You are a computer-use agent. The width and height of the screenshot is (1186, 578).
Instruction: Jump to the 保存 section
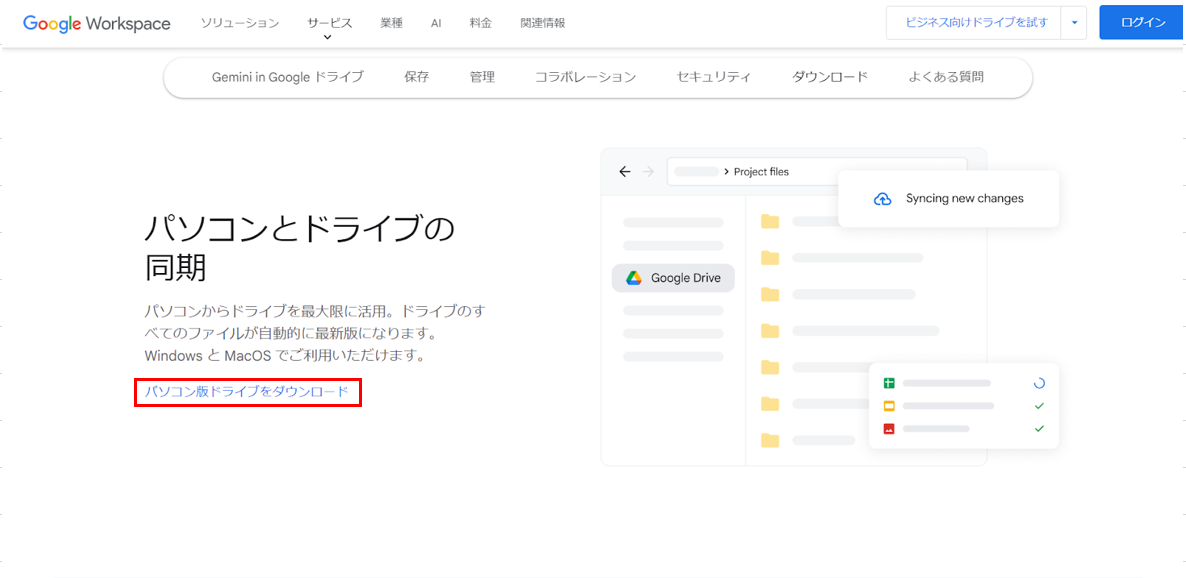coord(417,76)
